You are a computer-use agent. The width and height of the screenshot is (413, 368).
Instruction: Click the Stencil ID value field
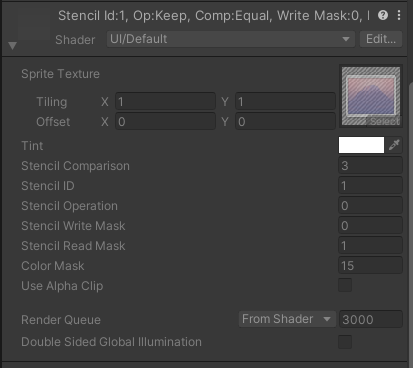[370, 185]
